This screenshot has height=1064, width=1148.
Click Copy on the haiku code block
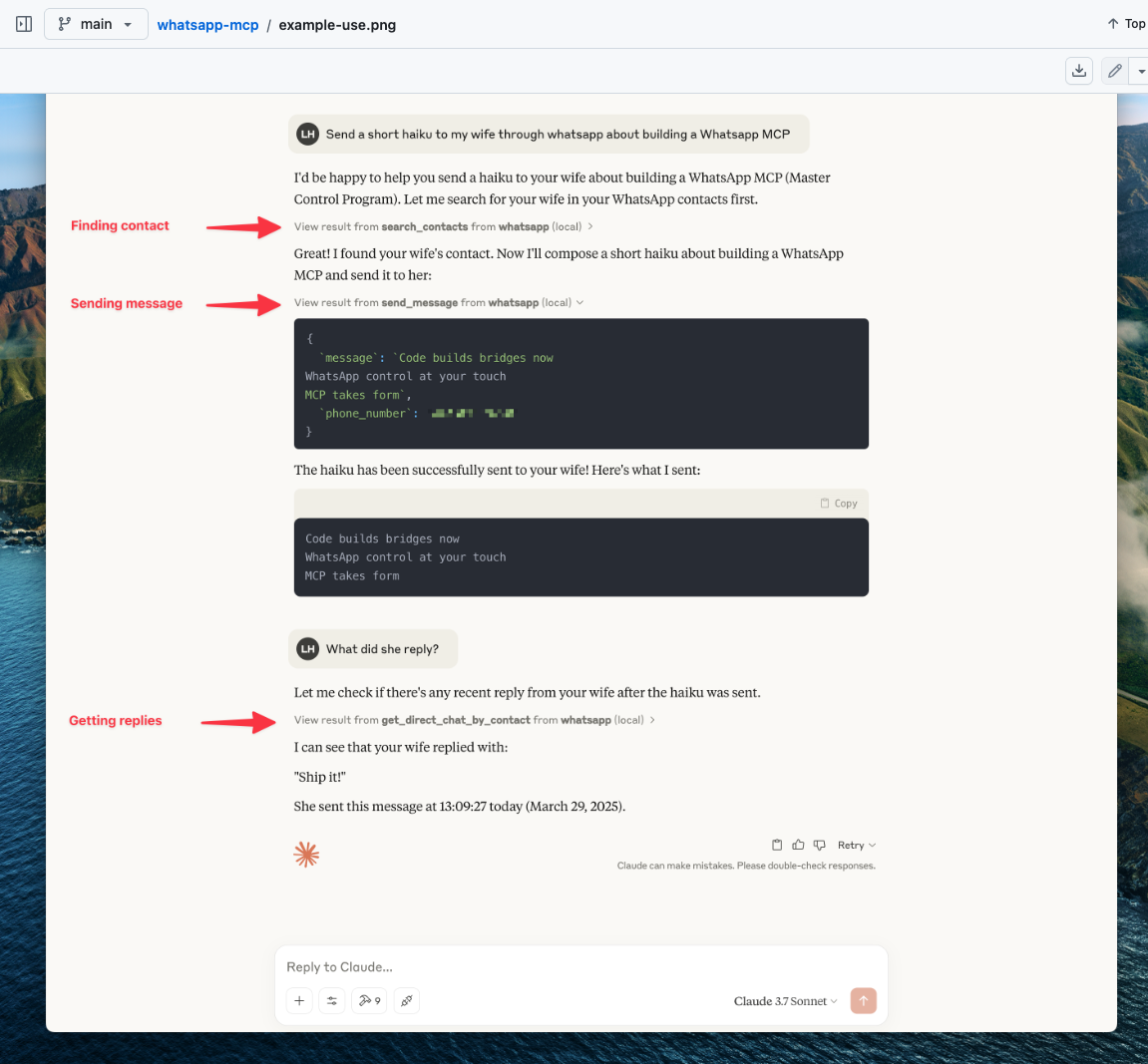pyautogui.click(x=839, y=504)
